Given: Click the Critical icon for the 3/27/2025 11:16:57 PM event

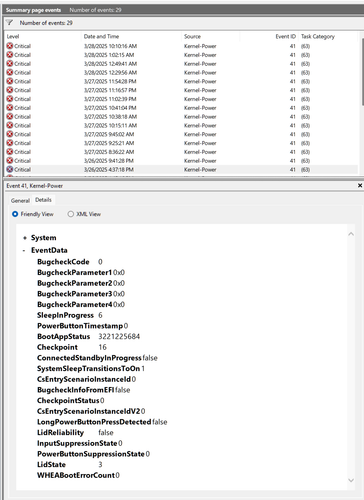Looking at the screenshot, I should coord(10,90).
